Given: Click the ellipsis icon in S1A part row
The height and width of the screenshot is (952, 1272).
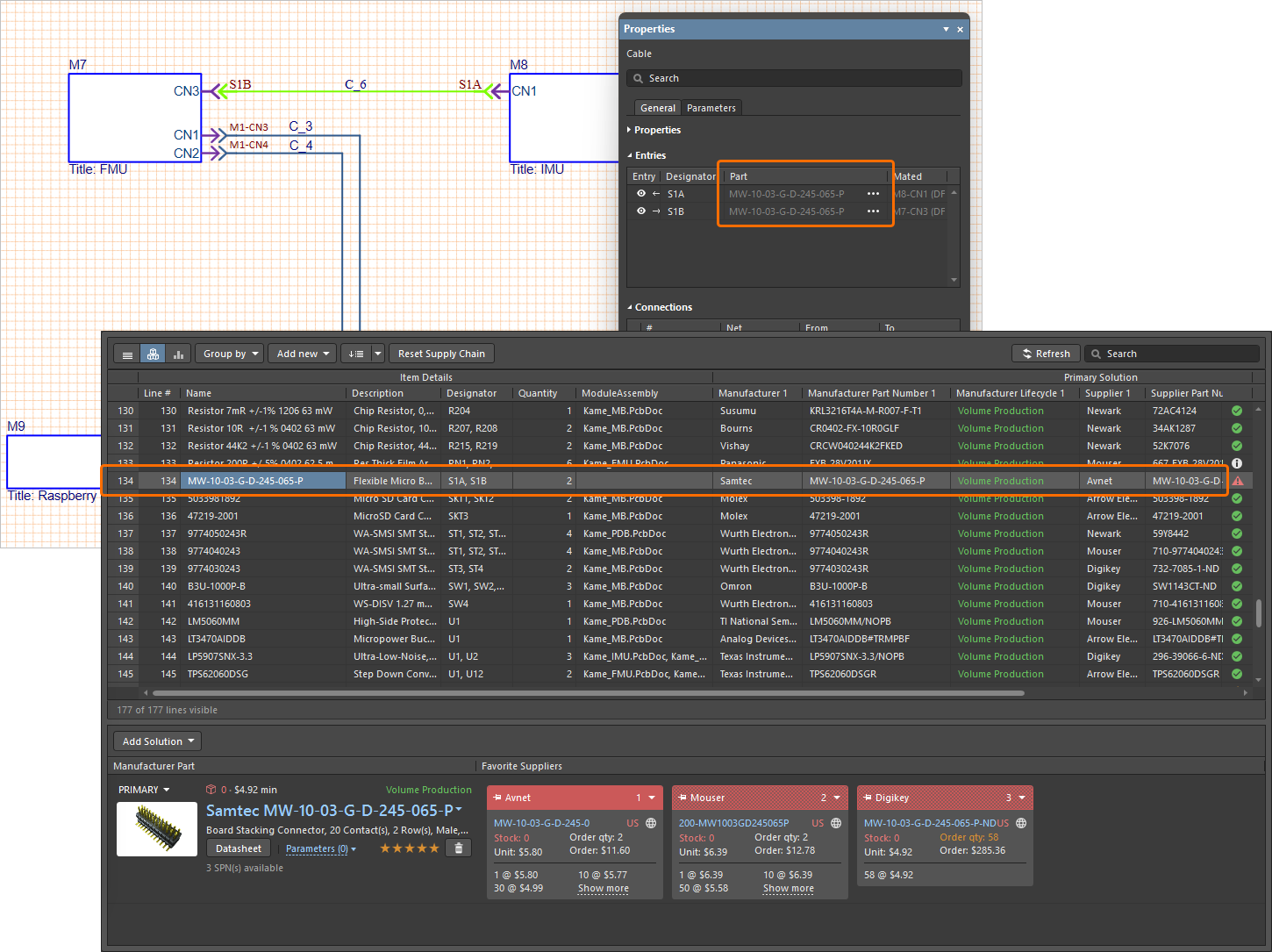Looking at the screenshot, I should tap(873, 194).
